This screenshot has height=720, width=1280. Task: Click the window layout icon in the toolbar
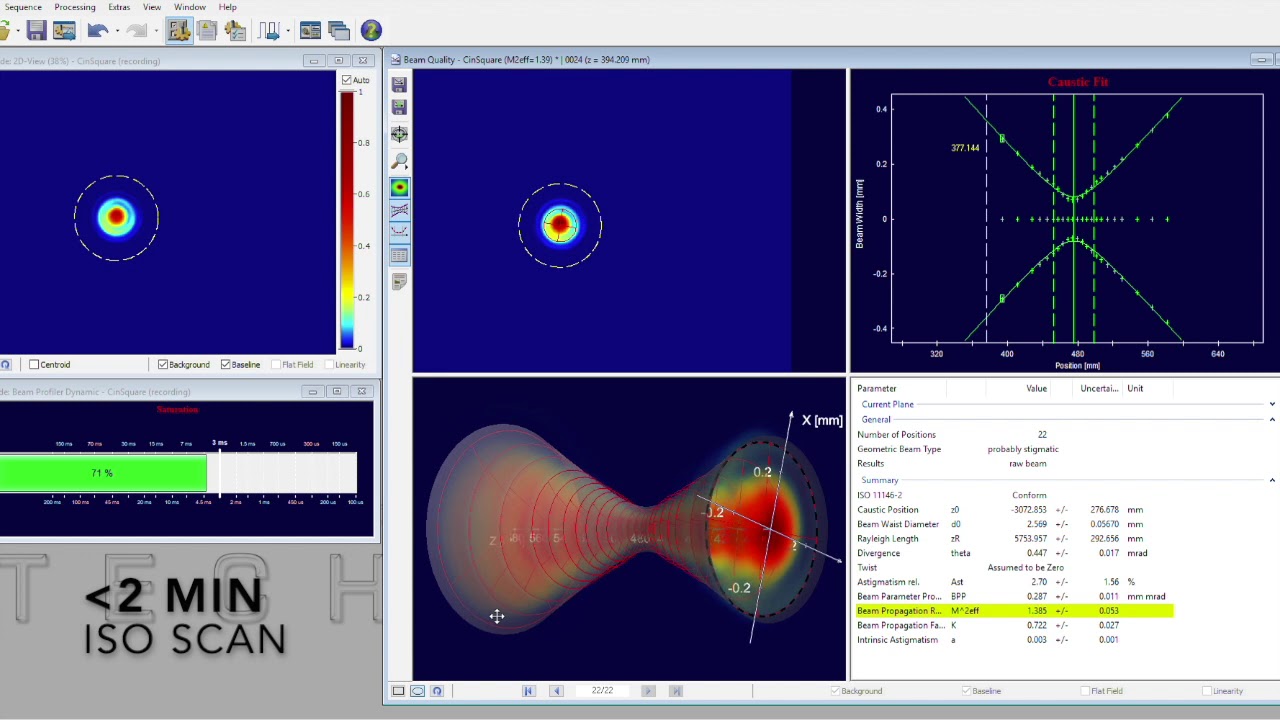310,31
